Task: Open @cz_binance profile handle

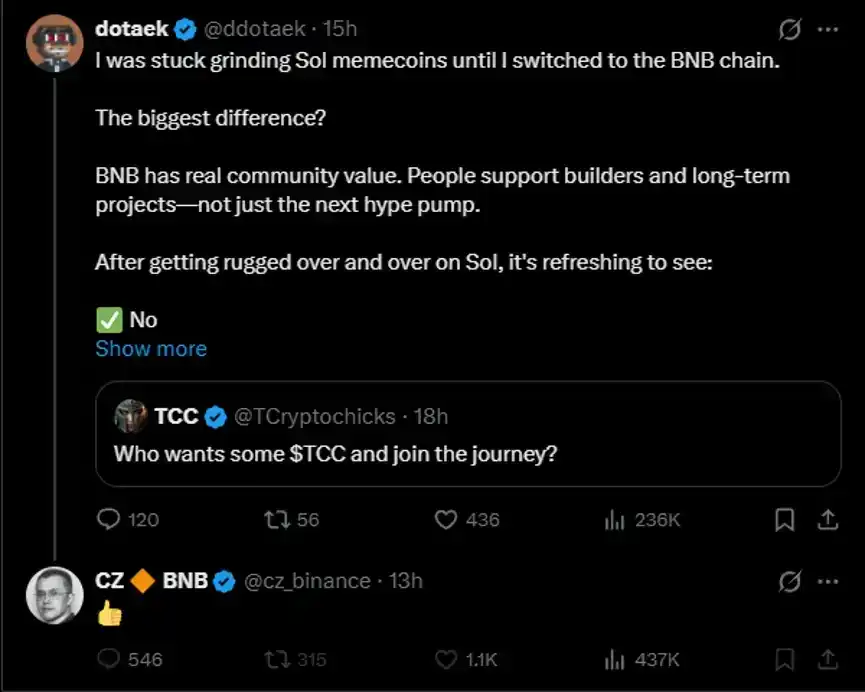Action: 307,581
